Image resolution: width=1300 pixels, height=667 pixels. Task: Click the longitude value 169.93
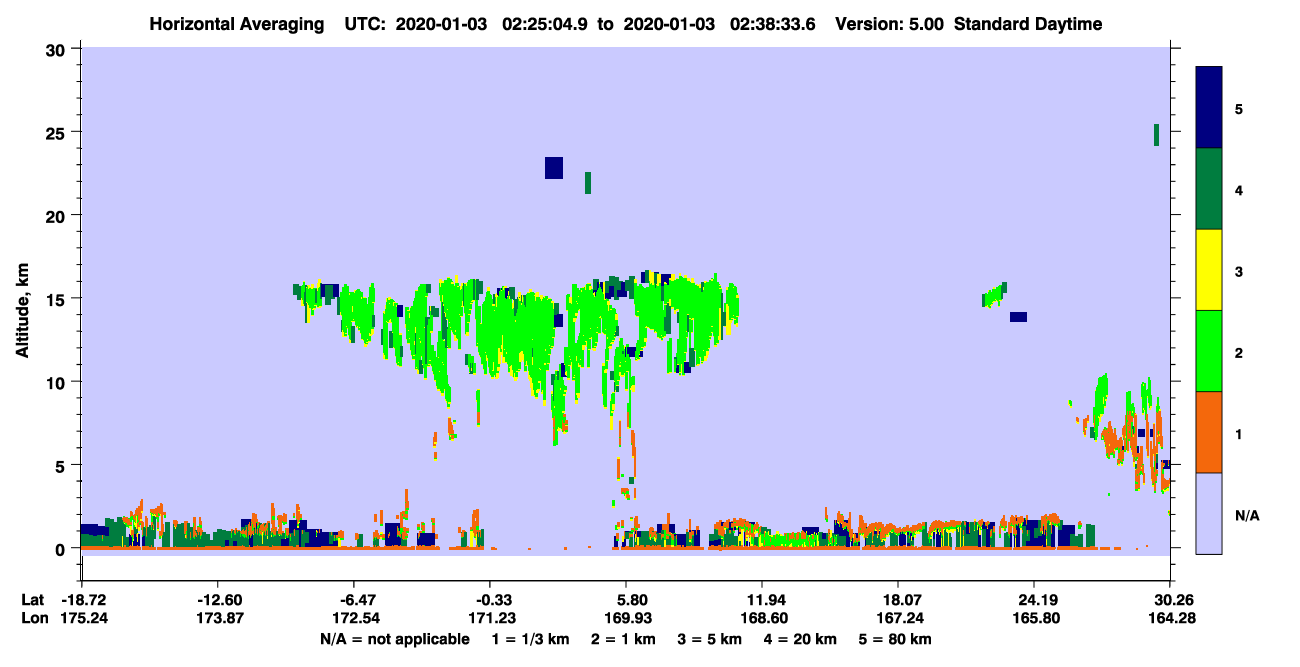[626, 619]
